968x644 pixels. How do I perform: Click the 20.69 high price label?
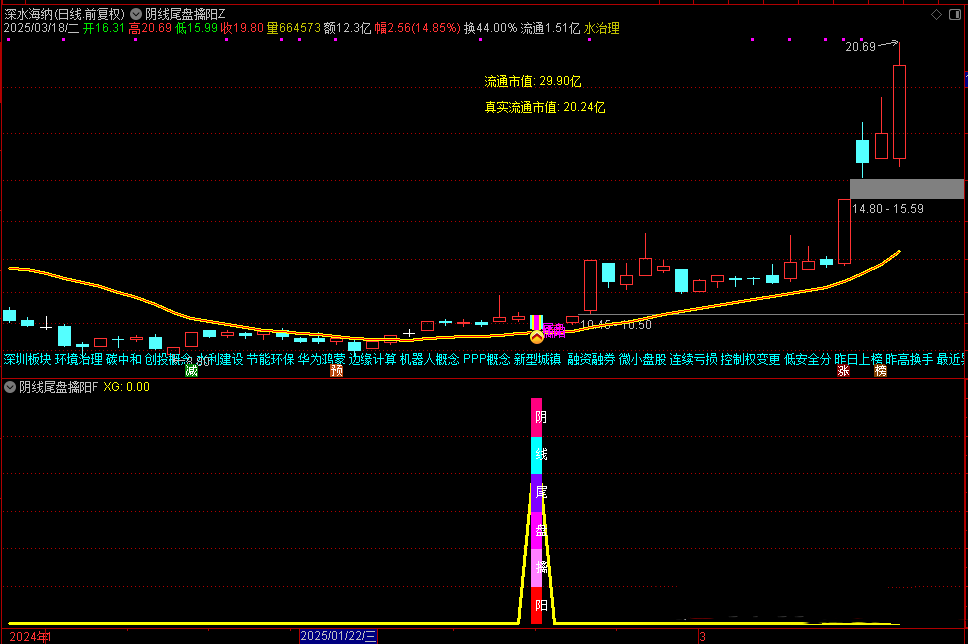click(859, 47)
